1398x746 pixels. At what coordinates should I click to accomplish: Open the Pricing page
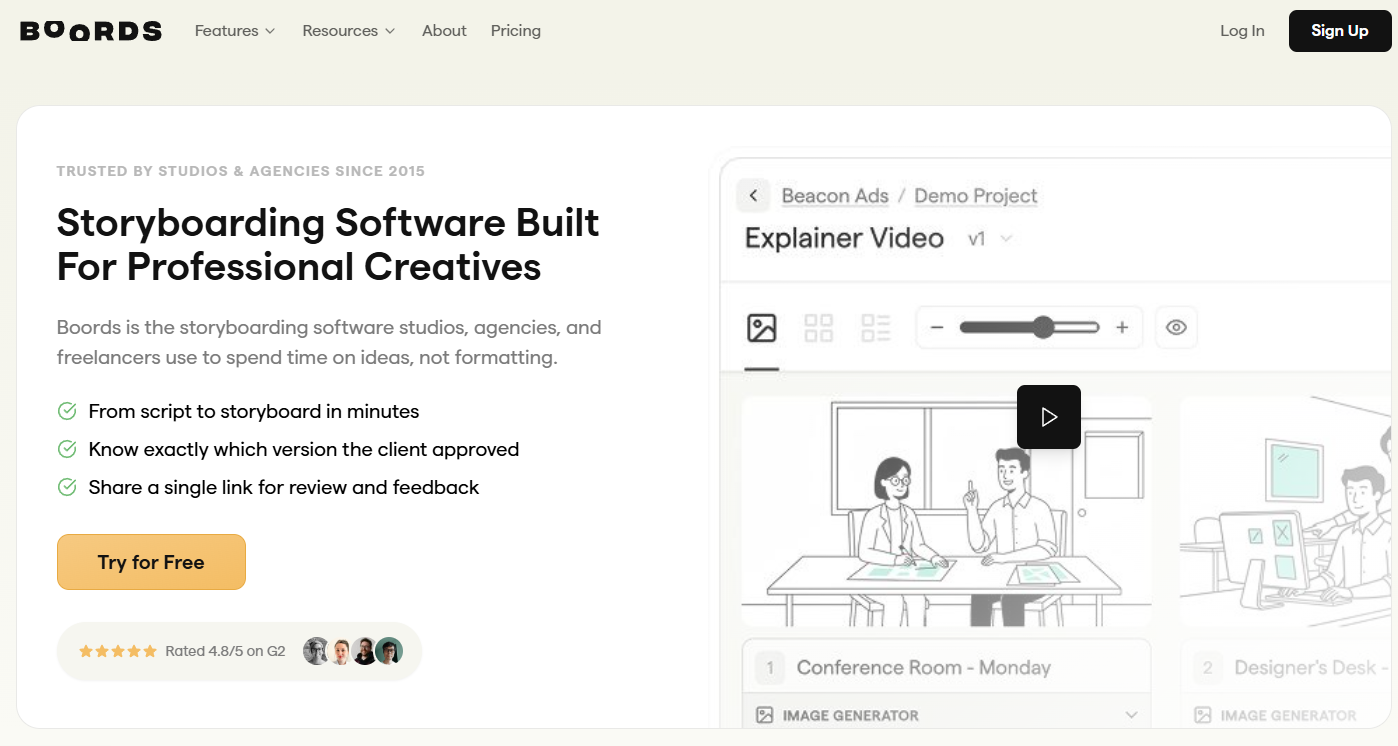[x=516, y=31]
